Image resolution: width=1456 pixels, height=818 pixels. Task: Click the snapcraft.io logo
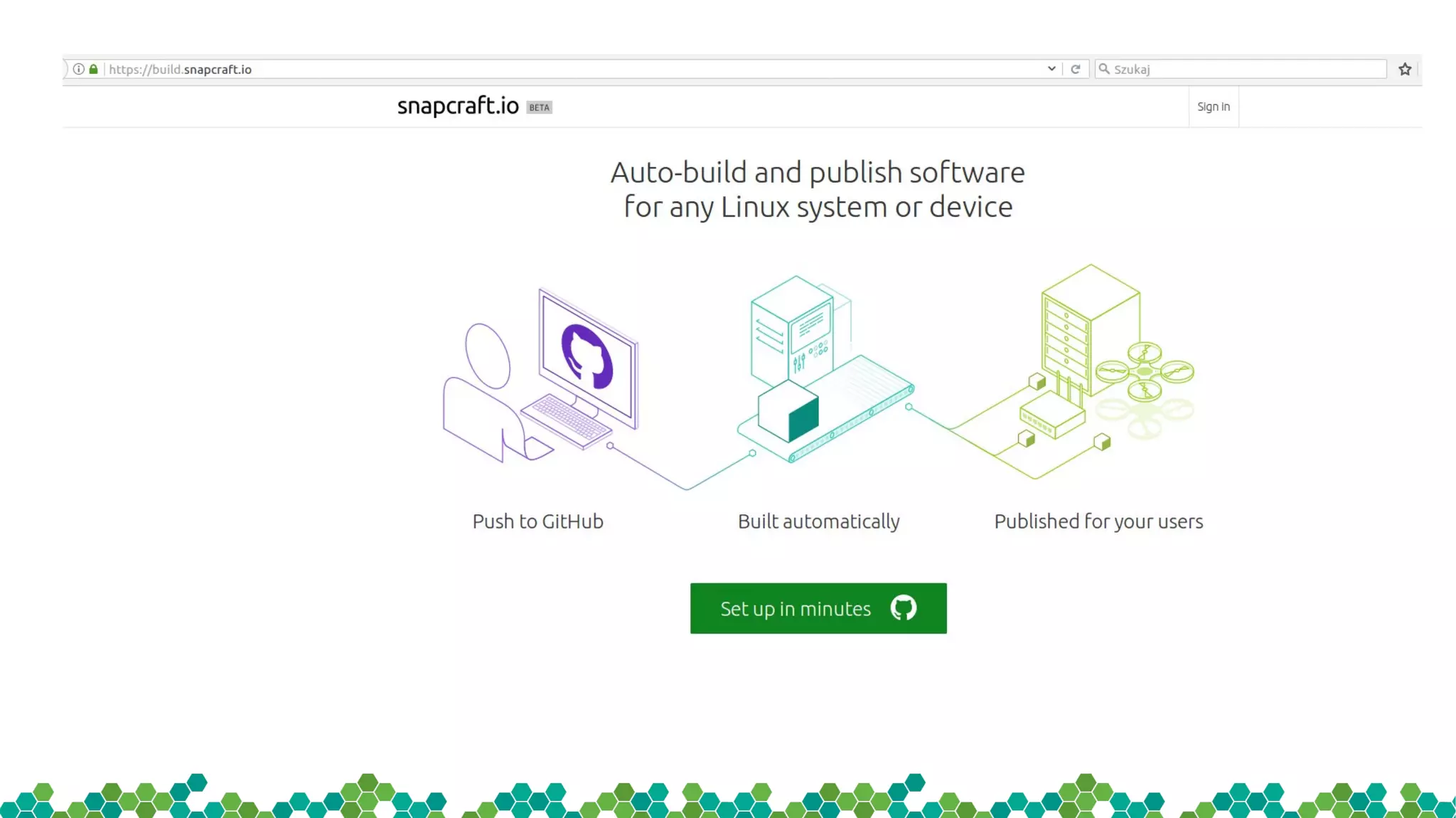(458, 106)
